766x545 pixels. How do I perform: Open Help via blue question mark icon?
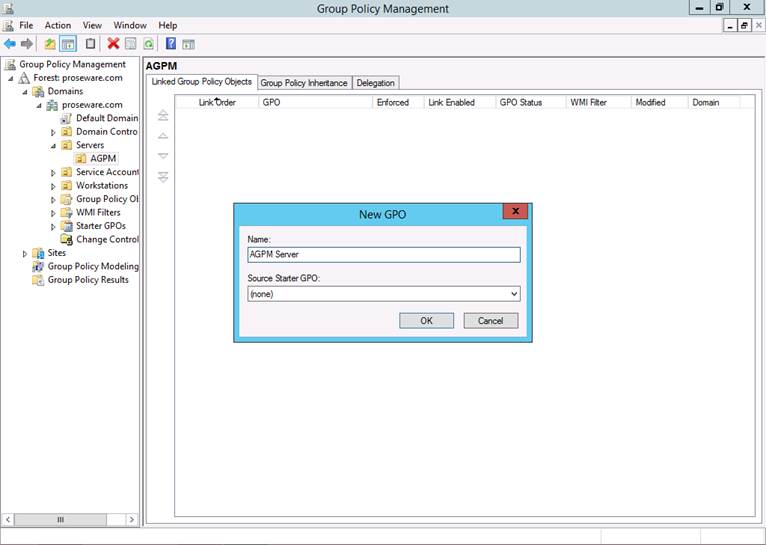pos(171,44)
